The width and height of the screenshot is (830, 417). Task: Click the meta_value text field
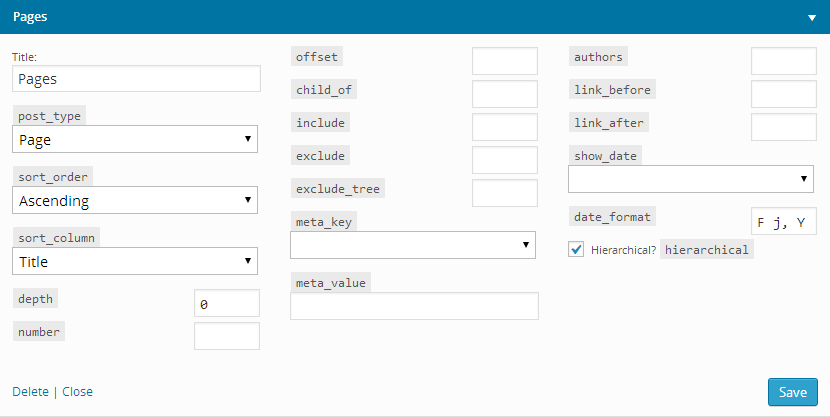[x=414, y=306]
